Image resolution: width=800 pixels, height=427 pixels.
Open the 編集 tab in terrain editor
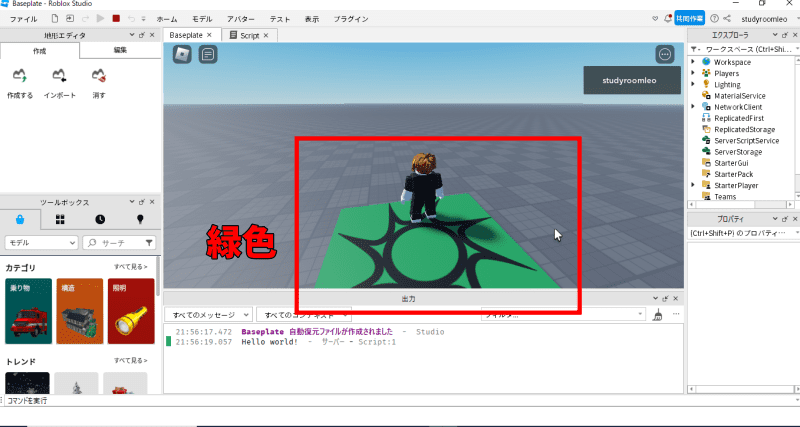120,51
